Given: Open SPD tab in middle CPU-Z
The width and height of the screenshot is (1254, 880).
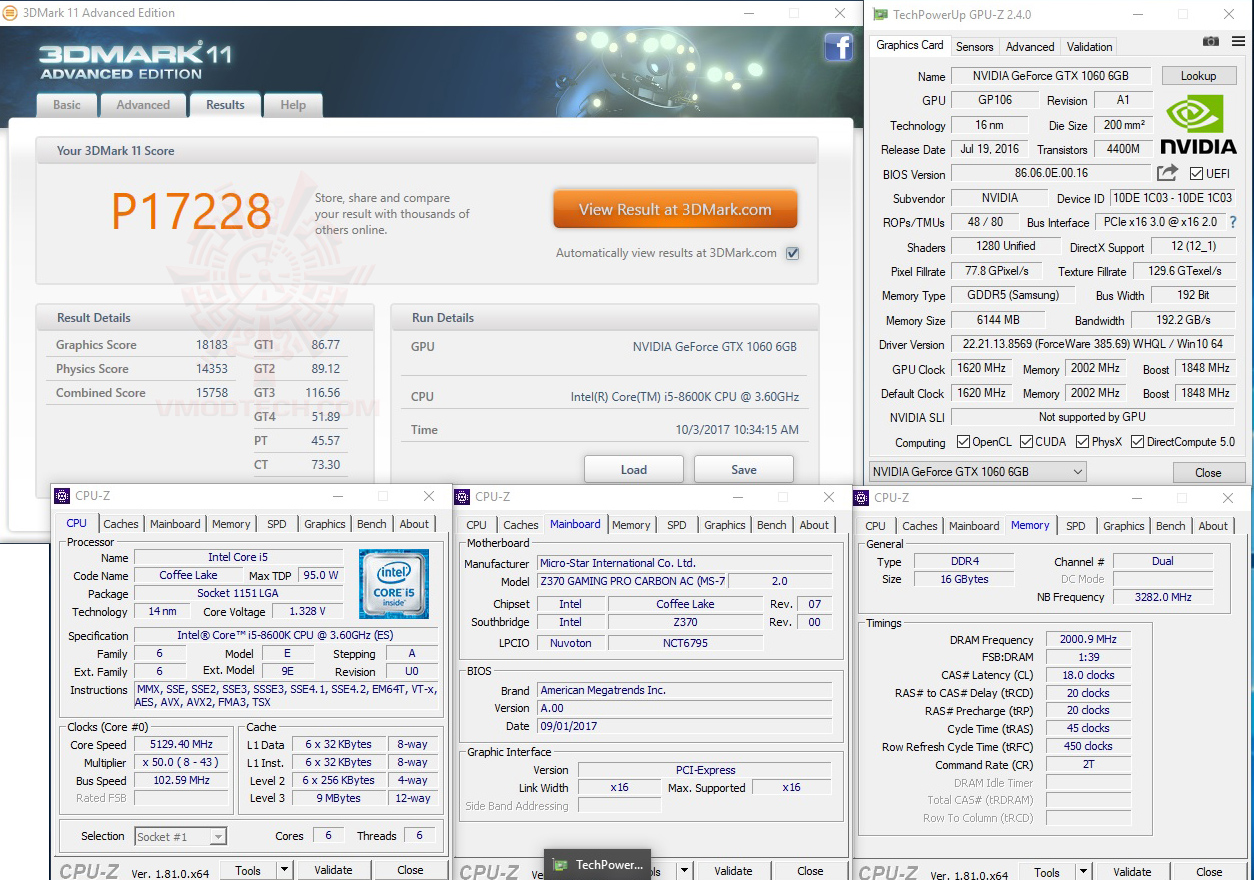Looking at the screenshot, I should [677, 525].
